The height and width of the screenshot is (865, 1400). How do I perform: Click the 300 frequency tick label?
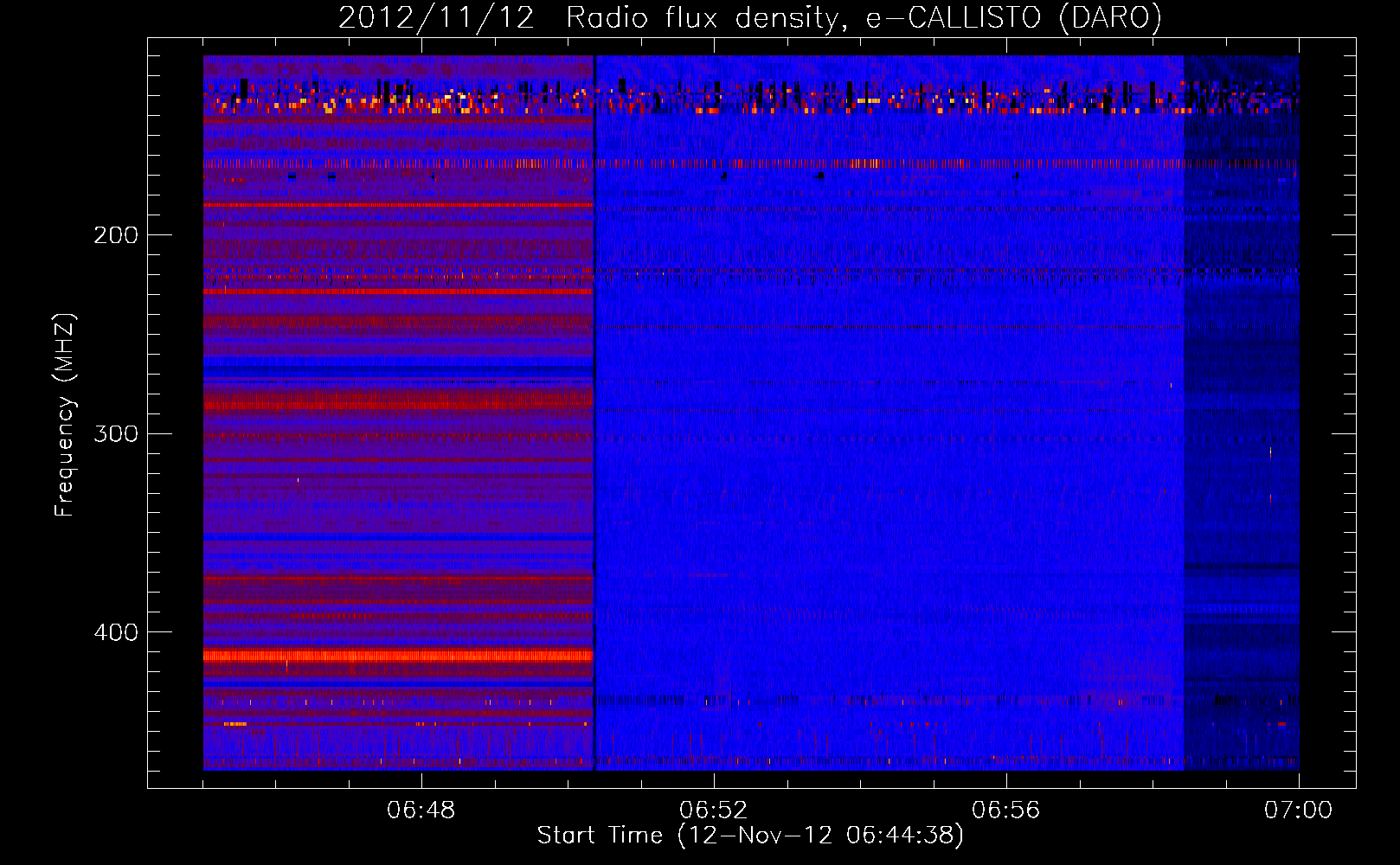116,433
